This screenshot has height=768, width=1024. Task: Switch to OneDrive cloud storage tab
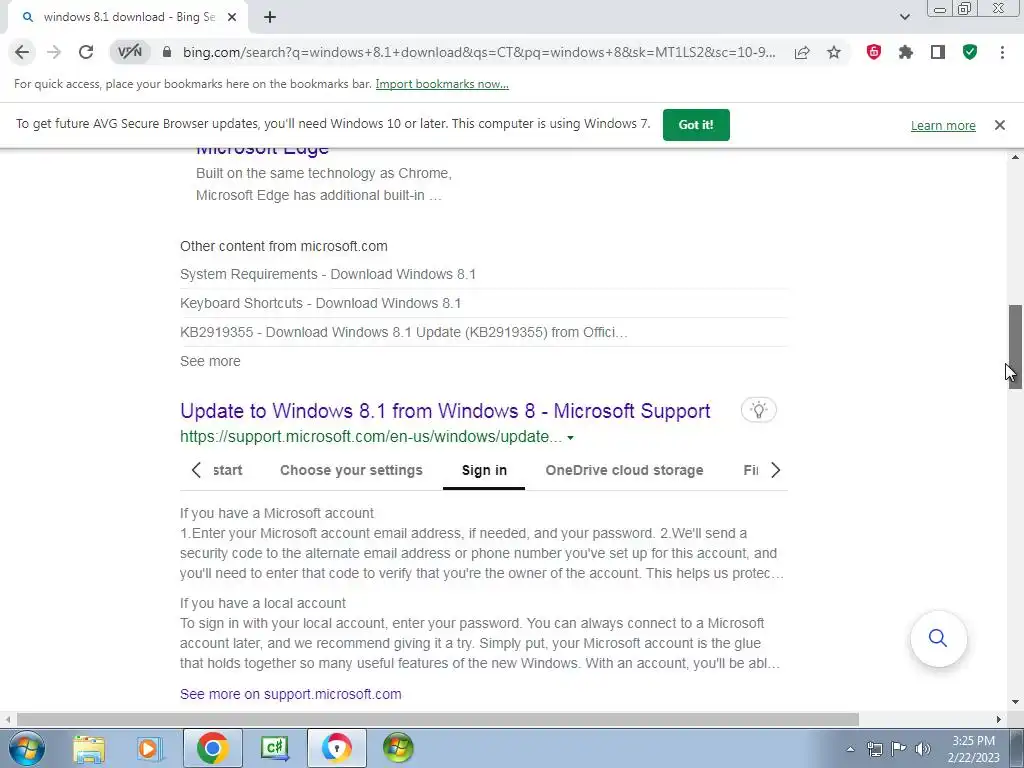[624, 470]
